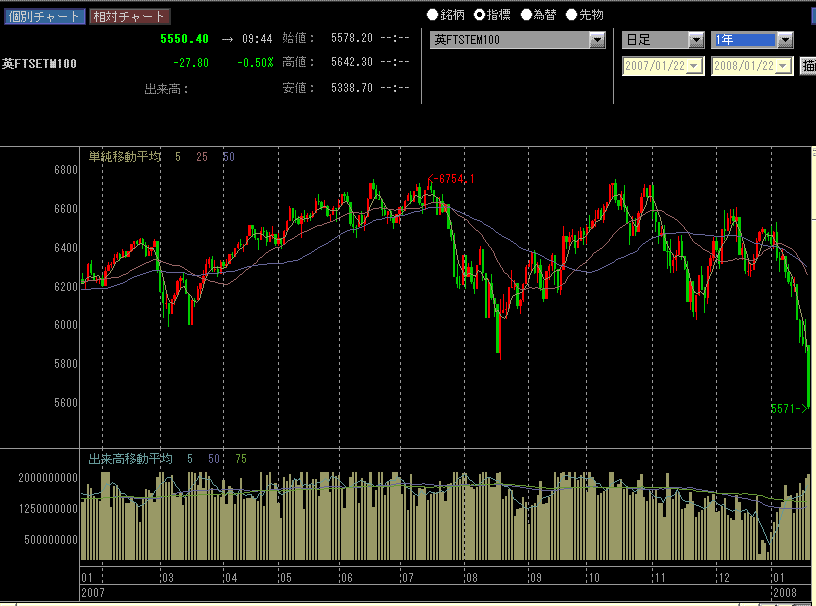This screenshot has width=816, height=606.
Task: Switch to the 相対チャート tab
Action: (129, 16)
